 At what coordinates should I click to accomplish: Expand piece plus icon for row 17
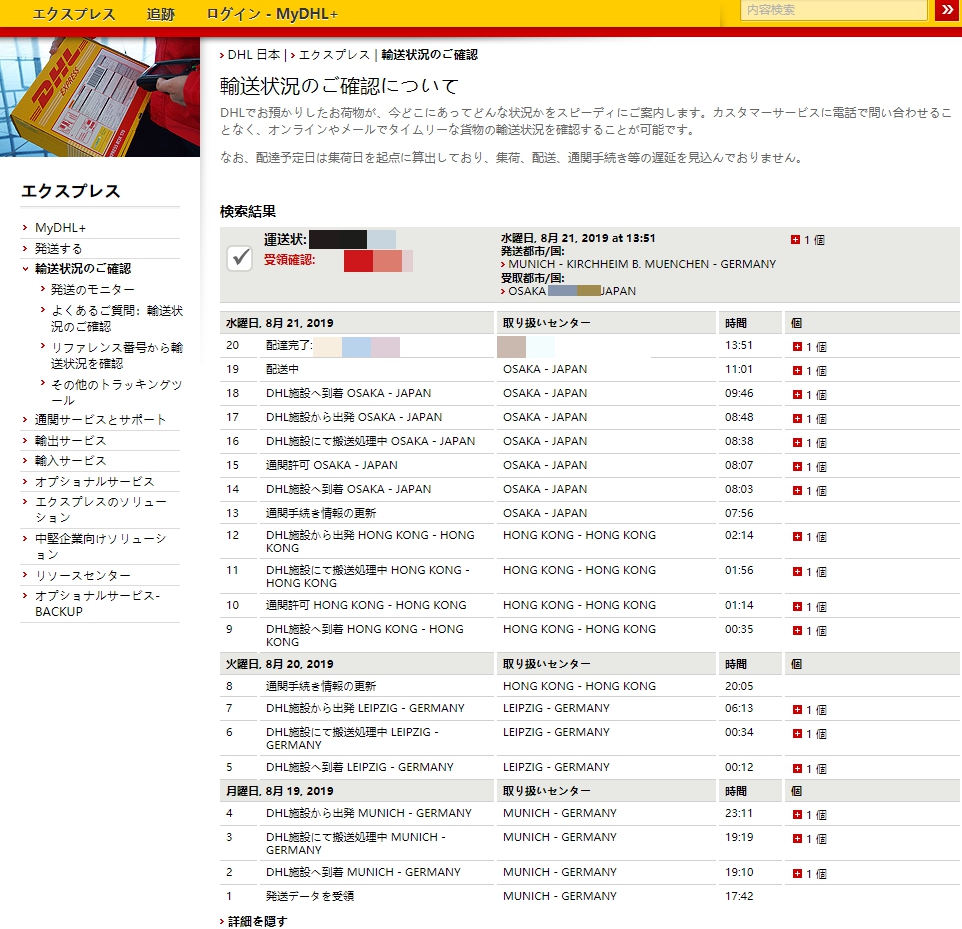[x=797, y=418]
